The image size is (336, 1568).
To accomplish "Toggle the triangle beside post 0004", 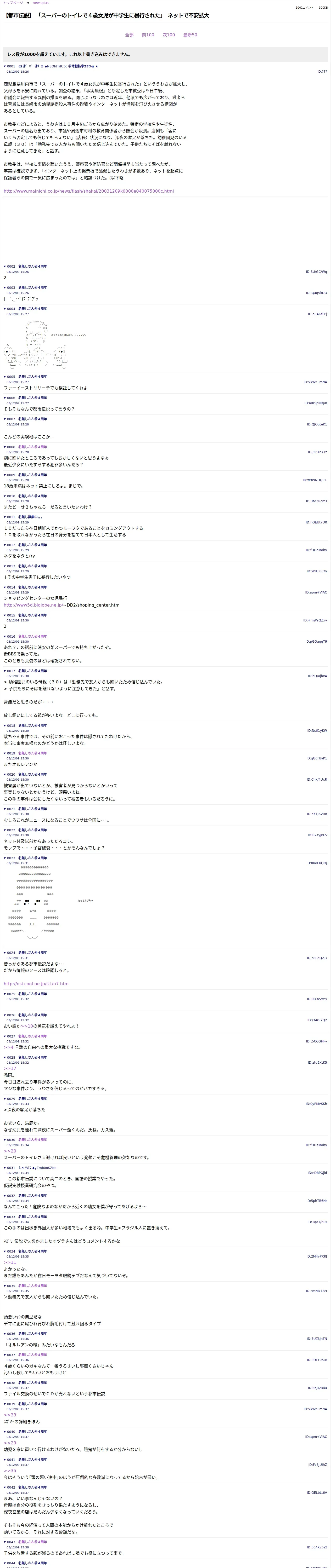I will 5,309.
